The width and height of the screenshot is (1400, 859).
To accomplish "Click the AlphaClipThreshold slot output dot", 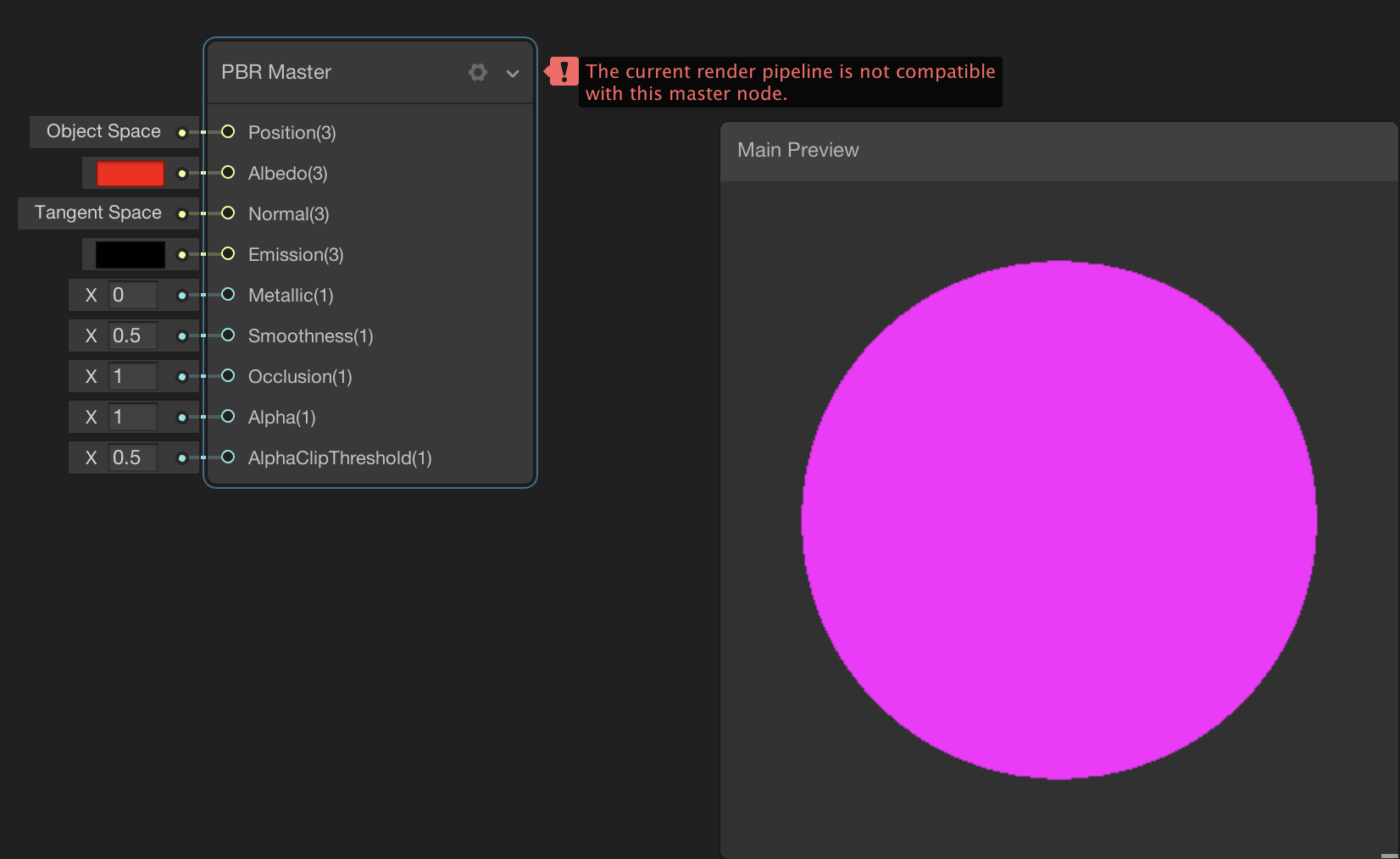I will coord(181,458).
